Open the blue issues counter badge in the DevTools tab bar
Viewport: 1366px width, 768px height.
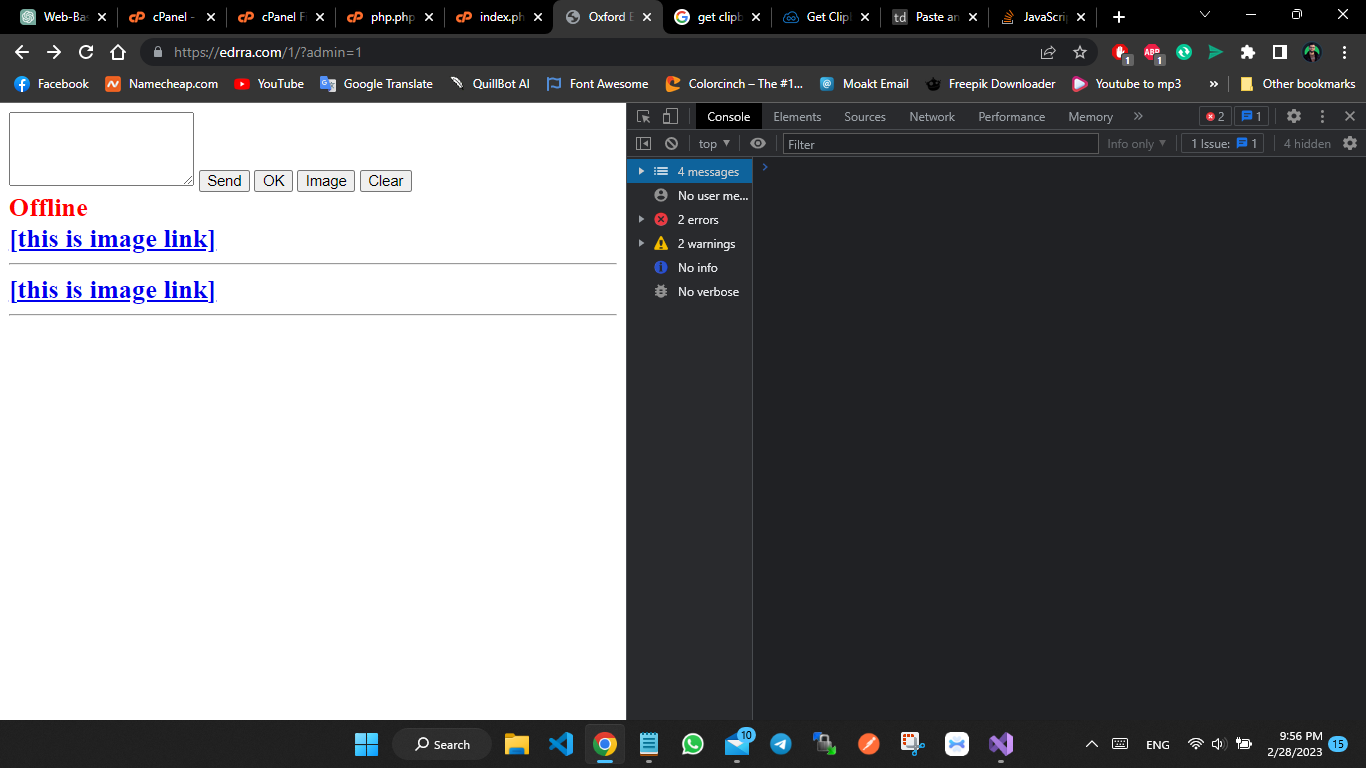click(1252, 117)
